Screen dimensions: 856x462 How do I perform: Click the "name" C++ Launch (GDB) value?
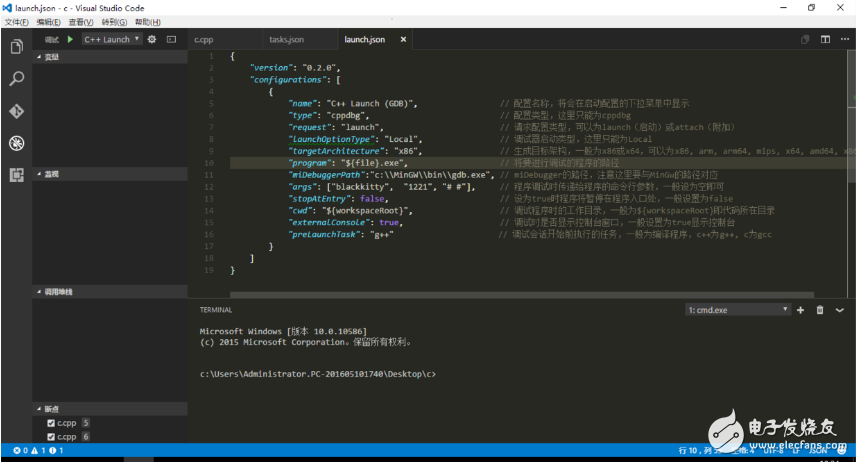pyautogui.click(x=370, y=103)
